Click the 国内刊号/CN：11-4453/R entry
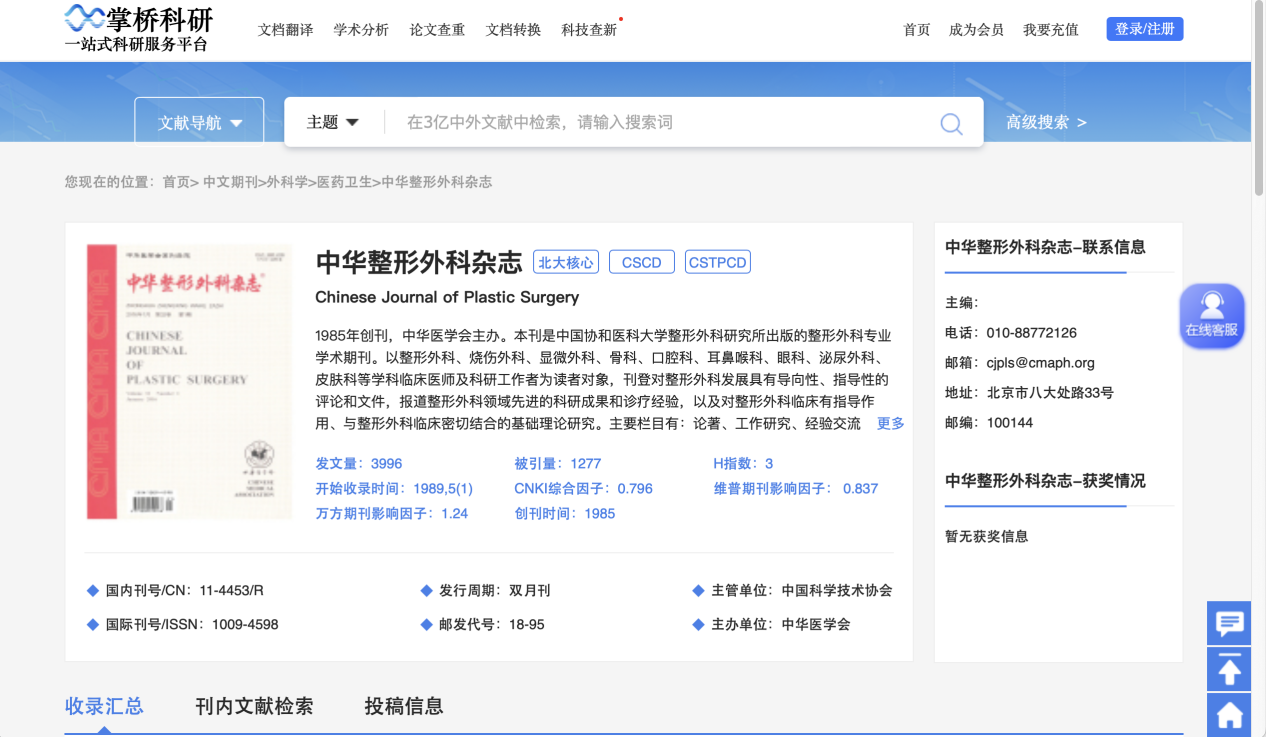 [176, 591]
